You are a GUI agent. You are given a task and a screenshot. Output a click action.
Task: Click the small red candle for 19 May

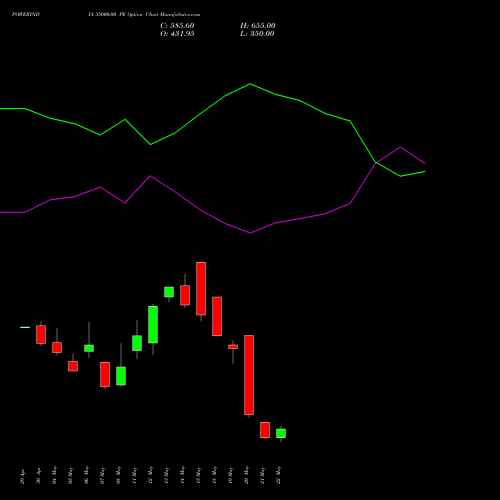tap(233, 347)
